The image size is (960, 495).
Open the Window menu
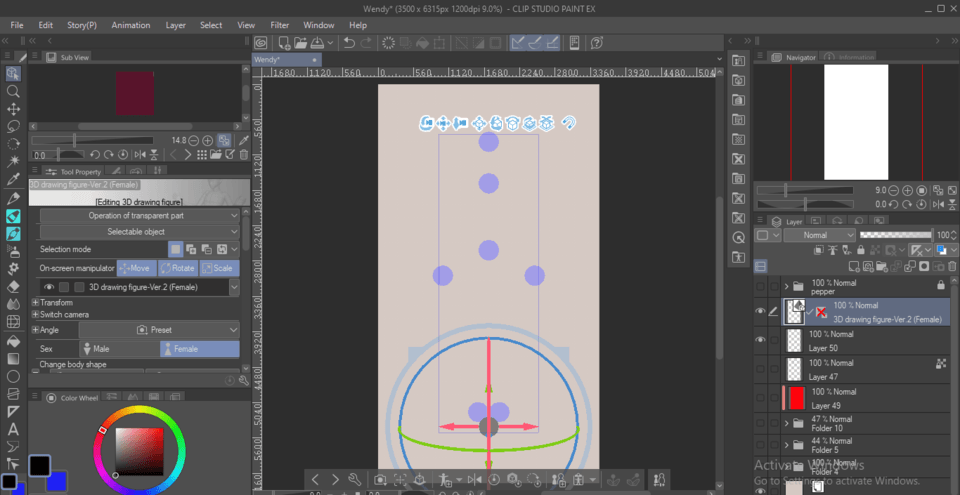[x=319, y=25]
